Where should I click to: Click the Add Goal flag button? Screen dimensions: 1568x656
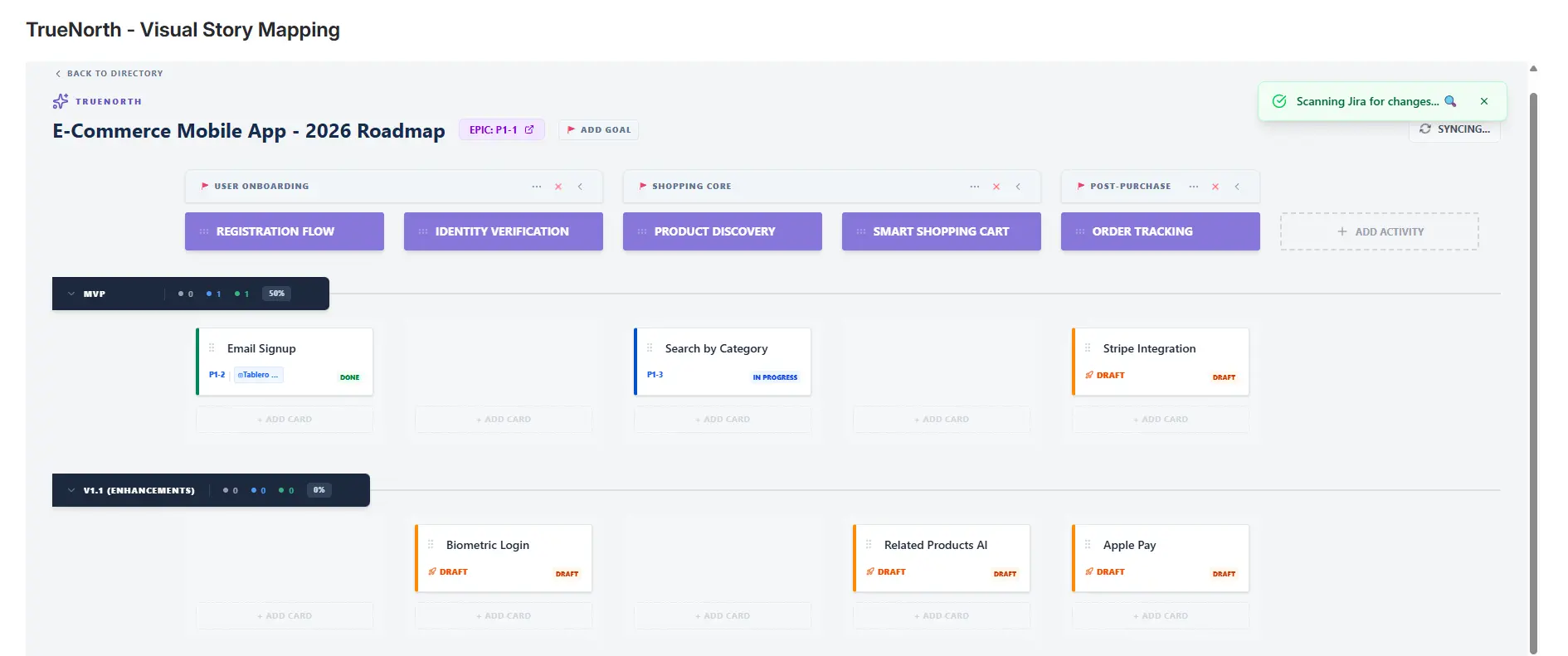(x=598, y=129)
